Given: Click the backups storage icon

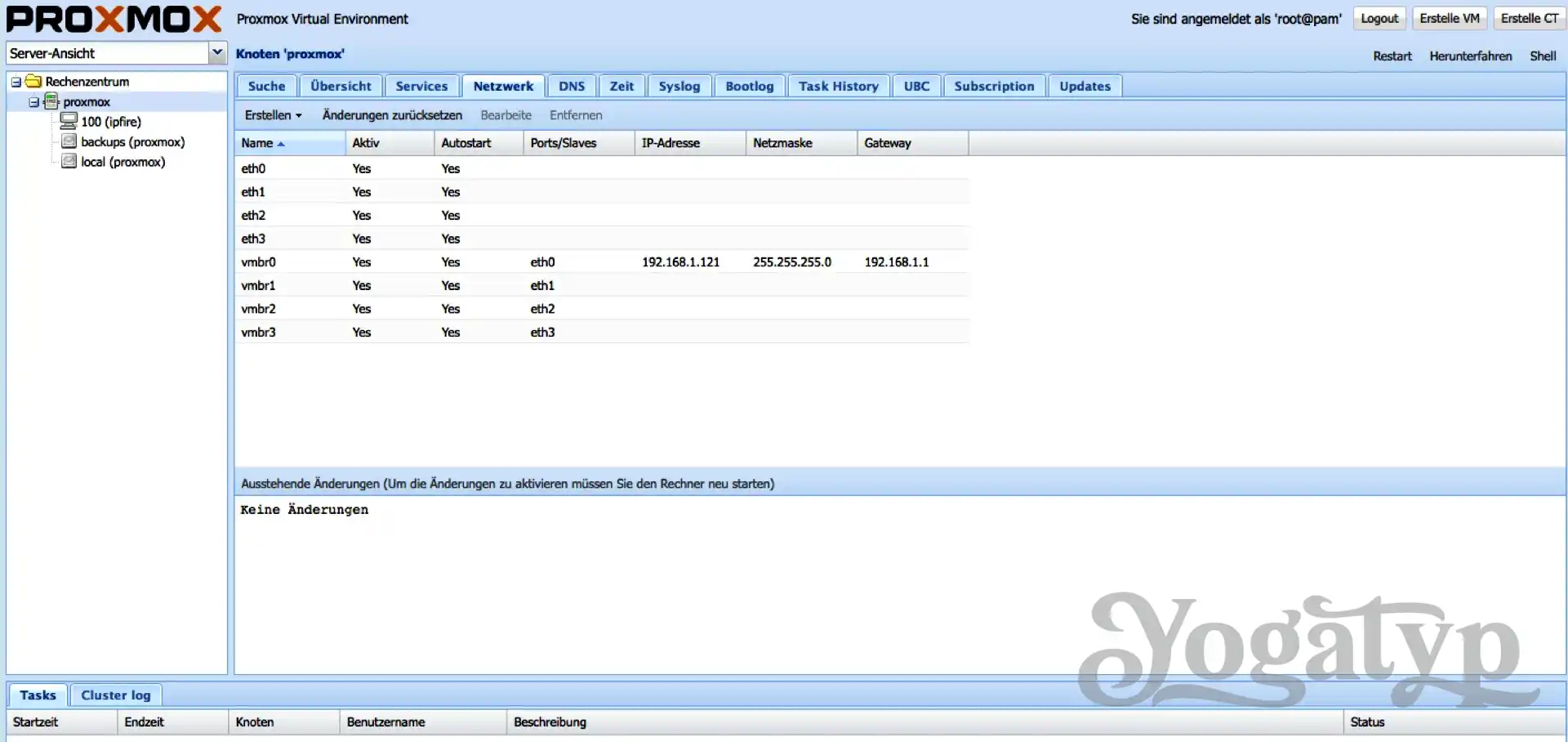Looking at the screenshot, I should 69,141.
